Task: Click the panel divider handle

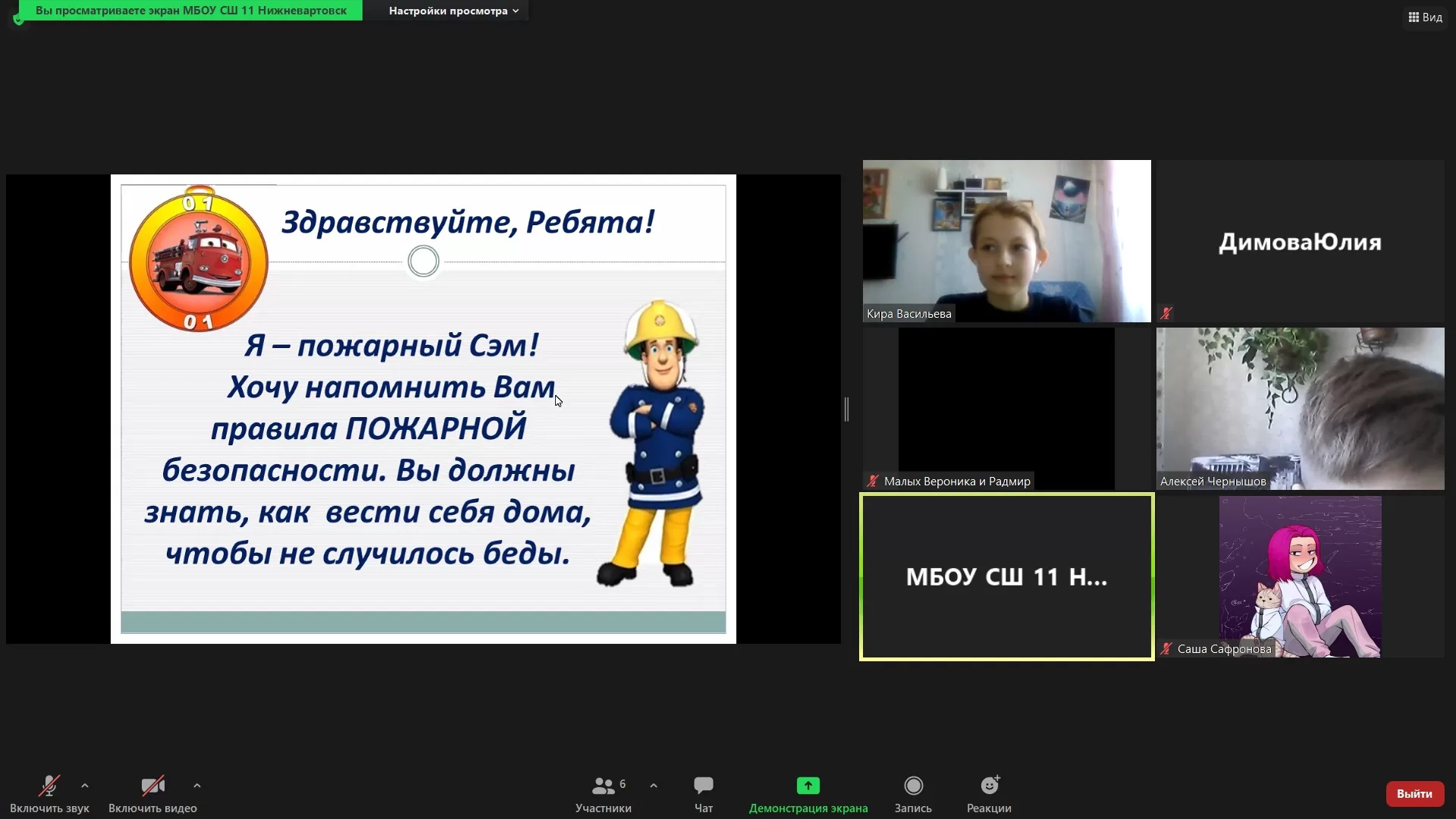Action: (x=846, y=409)
